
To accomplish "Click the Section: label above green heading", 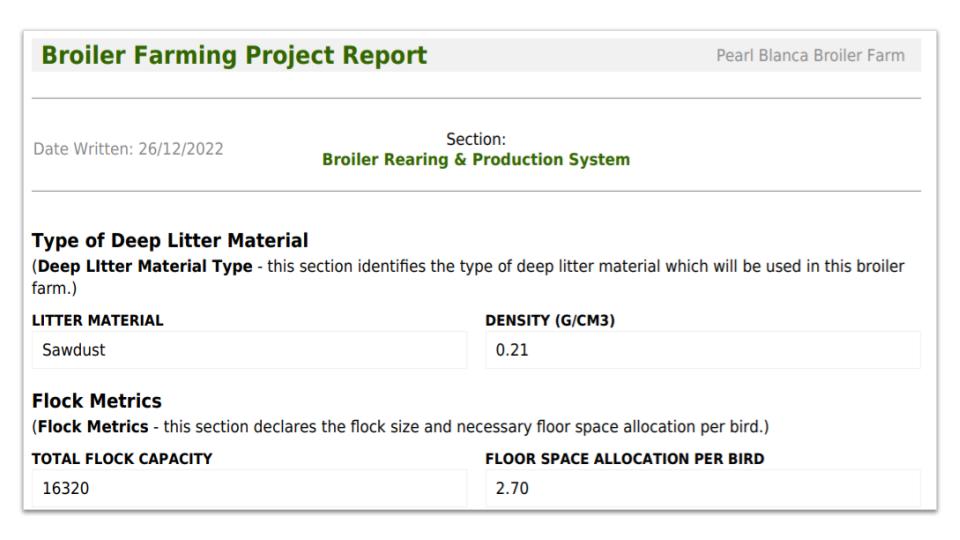I will tap(476, 140).
